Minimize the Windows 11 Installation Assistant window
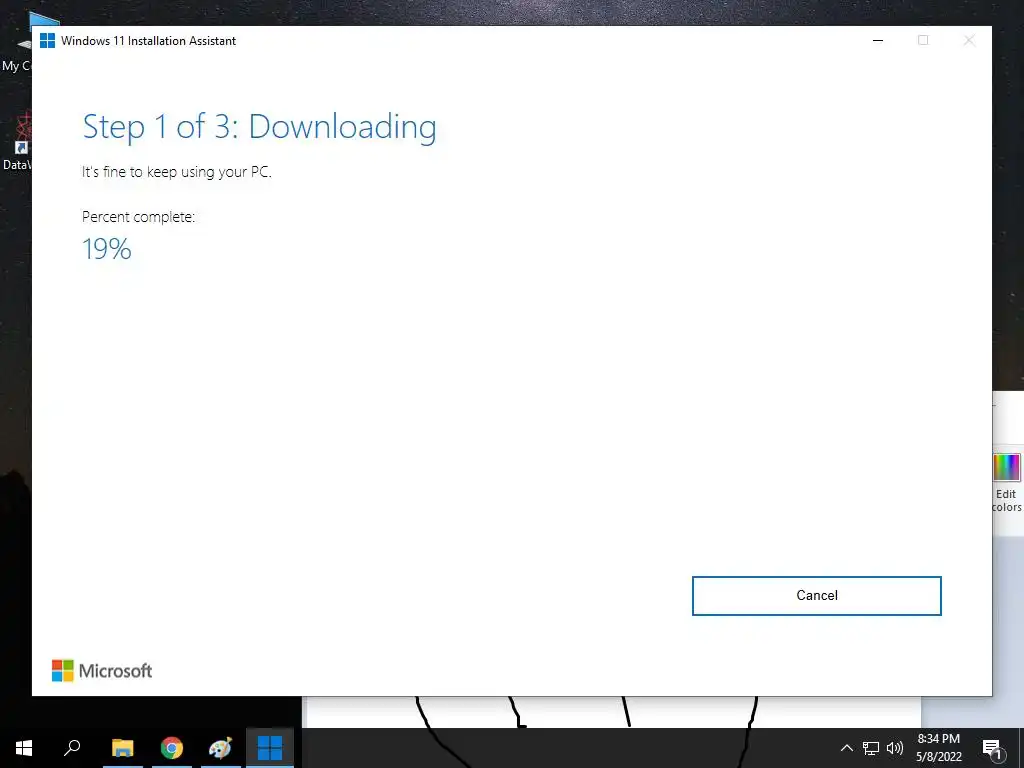This screenshot has width=1024, height=768. point(878,40)
